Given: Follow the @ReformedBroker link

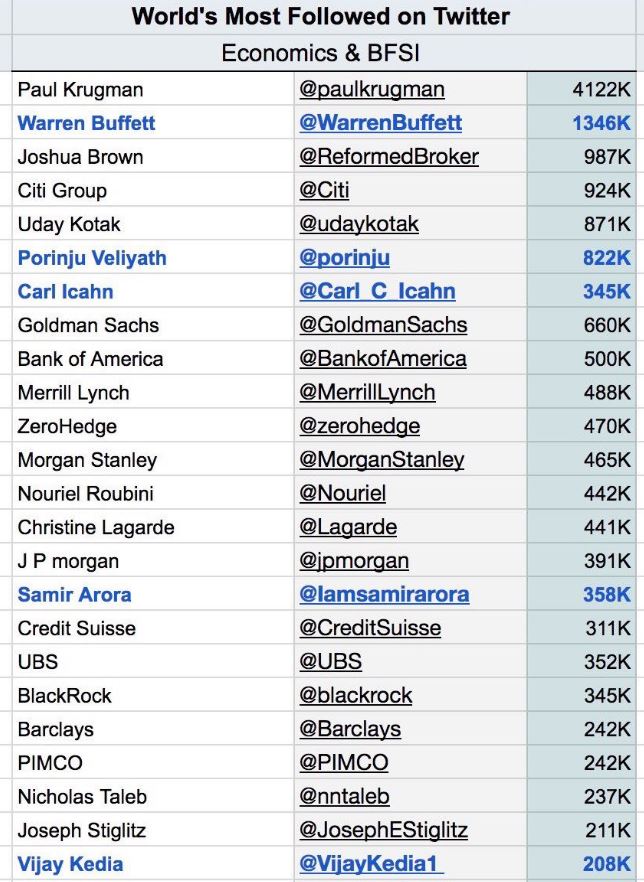Looking at the screenshot, I should click(x=388, y=157).
